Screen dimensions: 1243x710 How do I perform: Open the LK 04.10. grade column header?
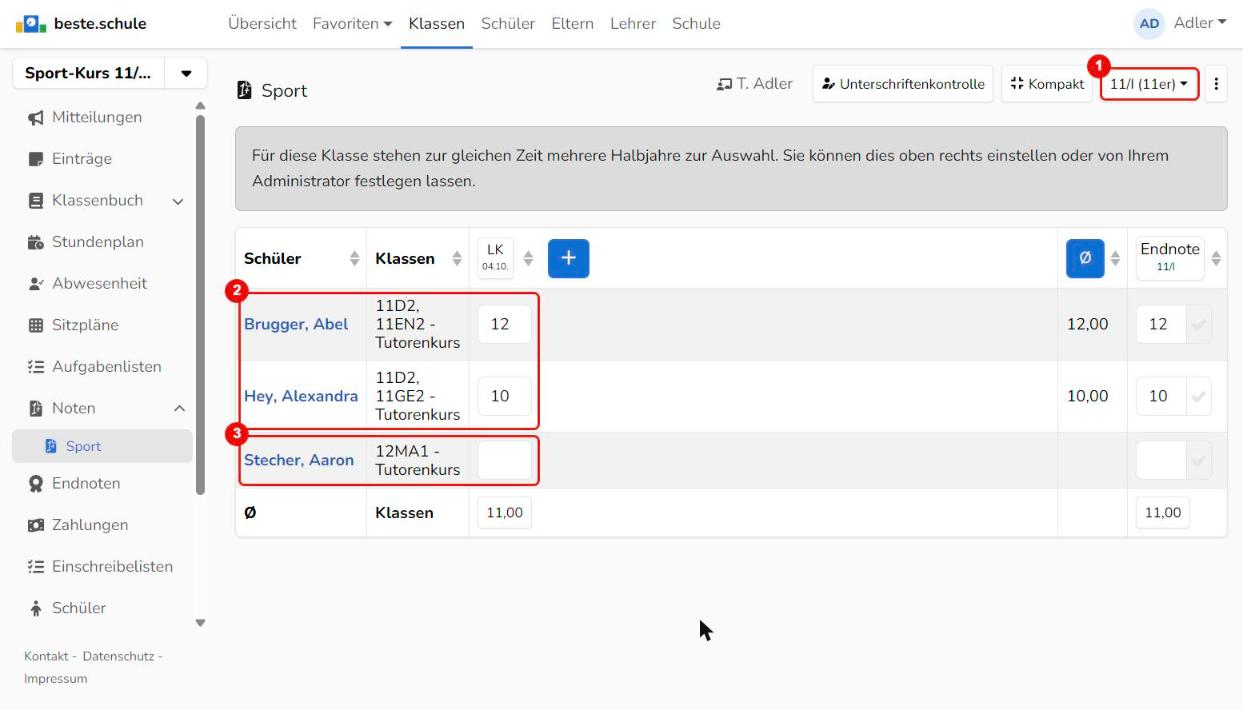[x=495, y=257]
